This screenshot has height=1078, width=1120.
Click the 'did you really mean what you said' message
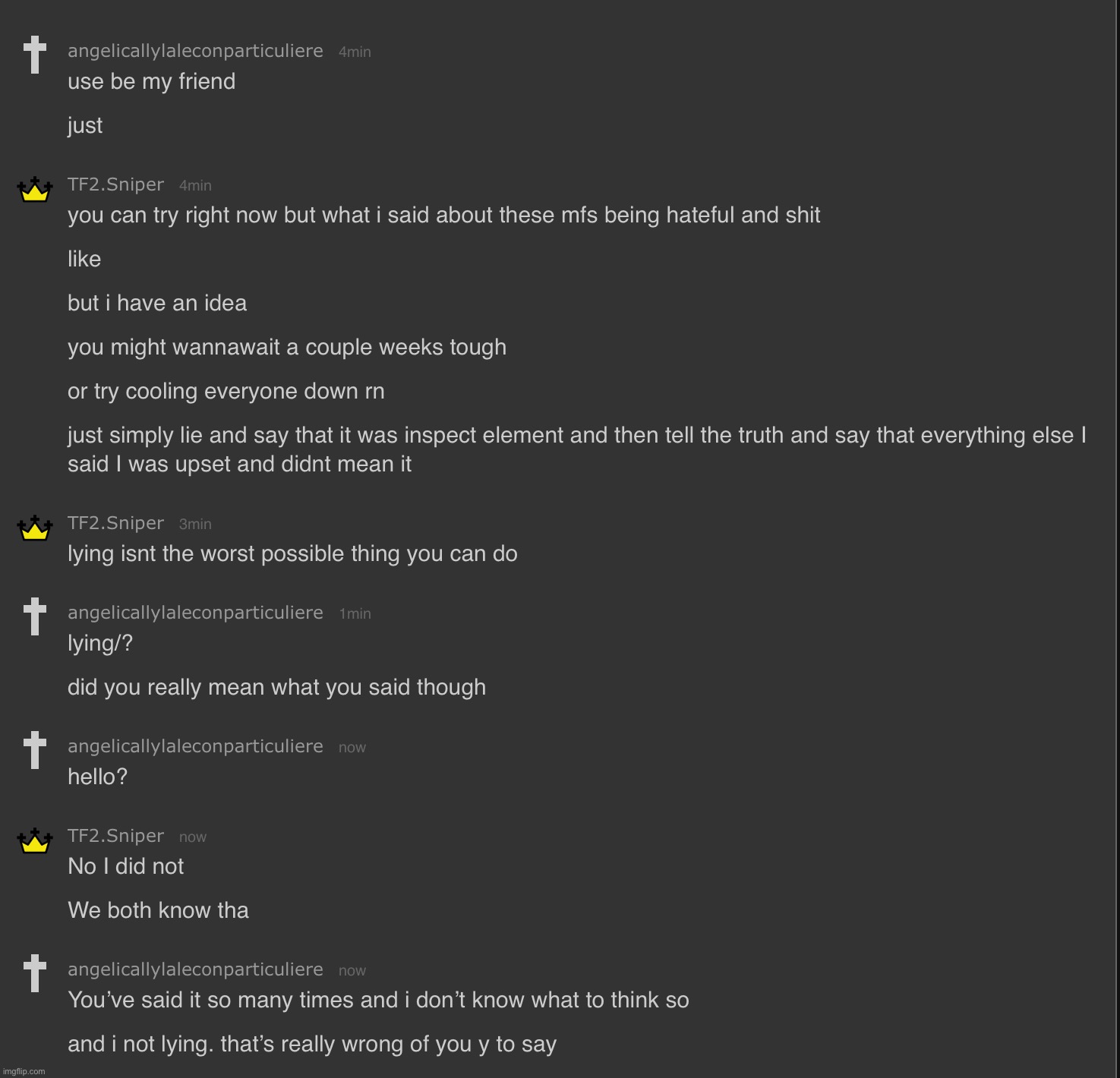(x=276, y=688)
